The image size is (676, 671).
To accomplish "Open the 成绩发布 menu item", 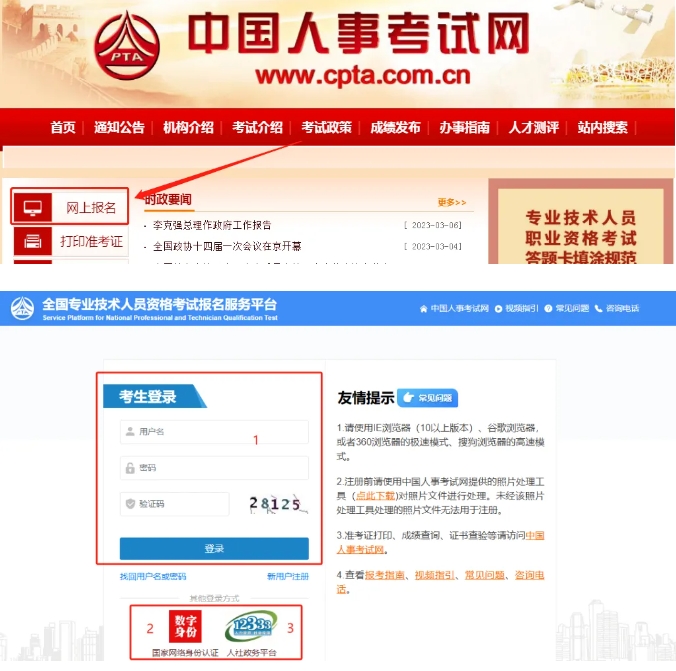I will point(395,127).
